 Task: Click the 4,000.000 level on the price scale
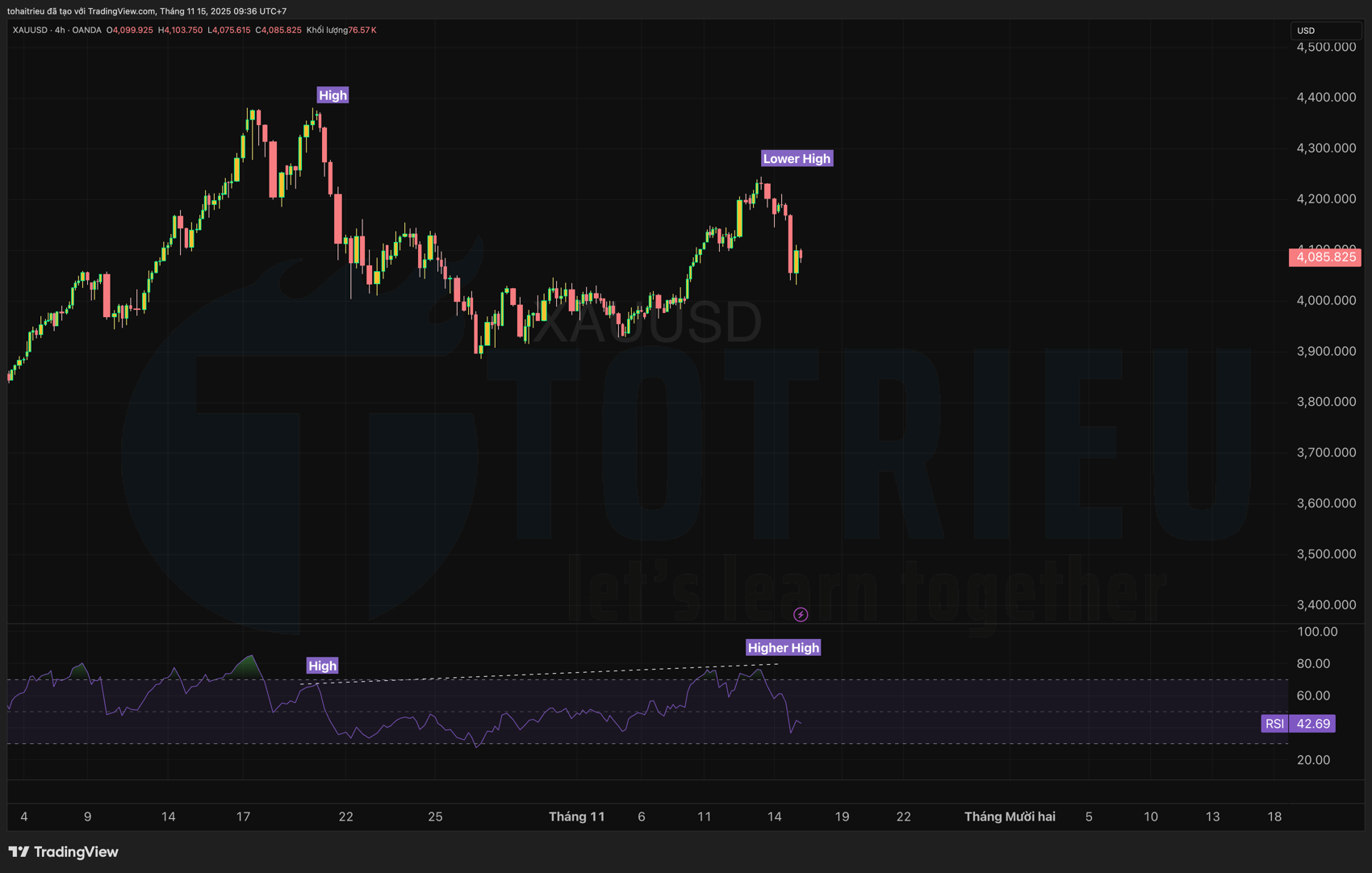(x=1326, y=300)
